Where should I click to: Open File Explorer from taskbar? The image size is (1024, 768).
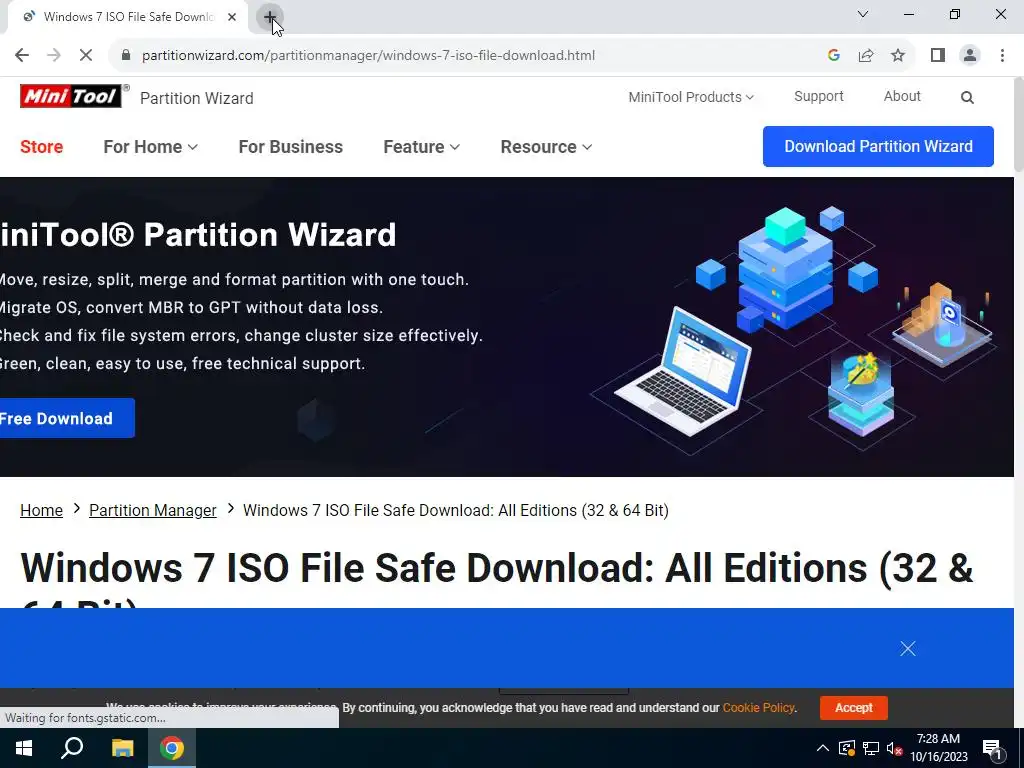click(x=122, y=748)
